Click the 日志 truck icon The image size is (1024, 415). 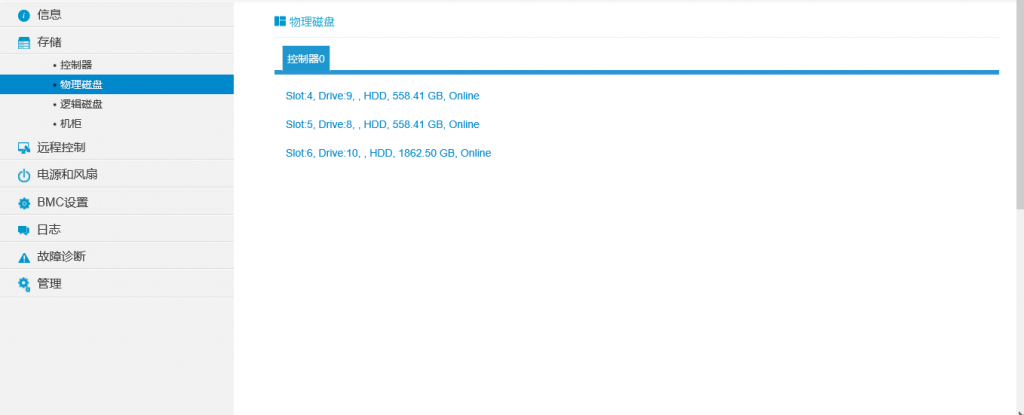24,230
